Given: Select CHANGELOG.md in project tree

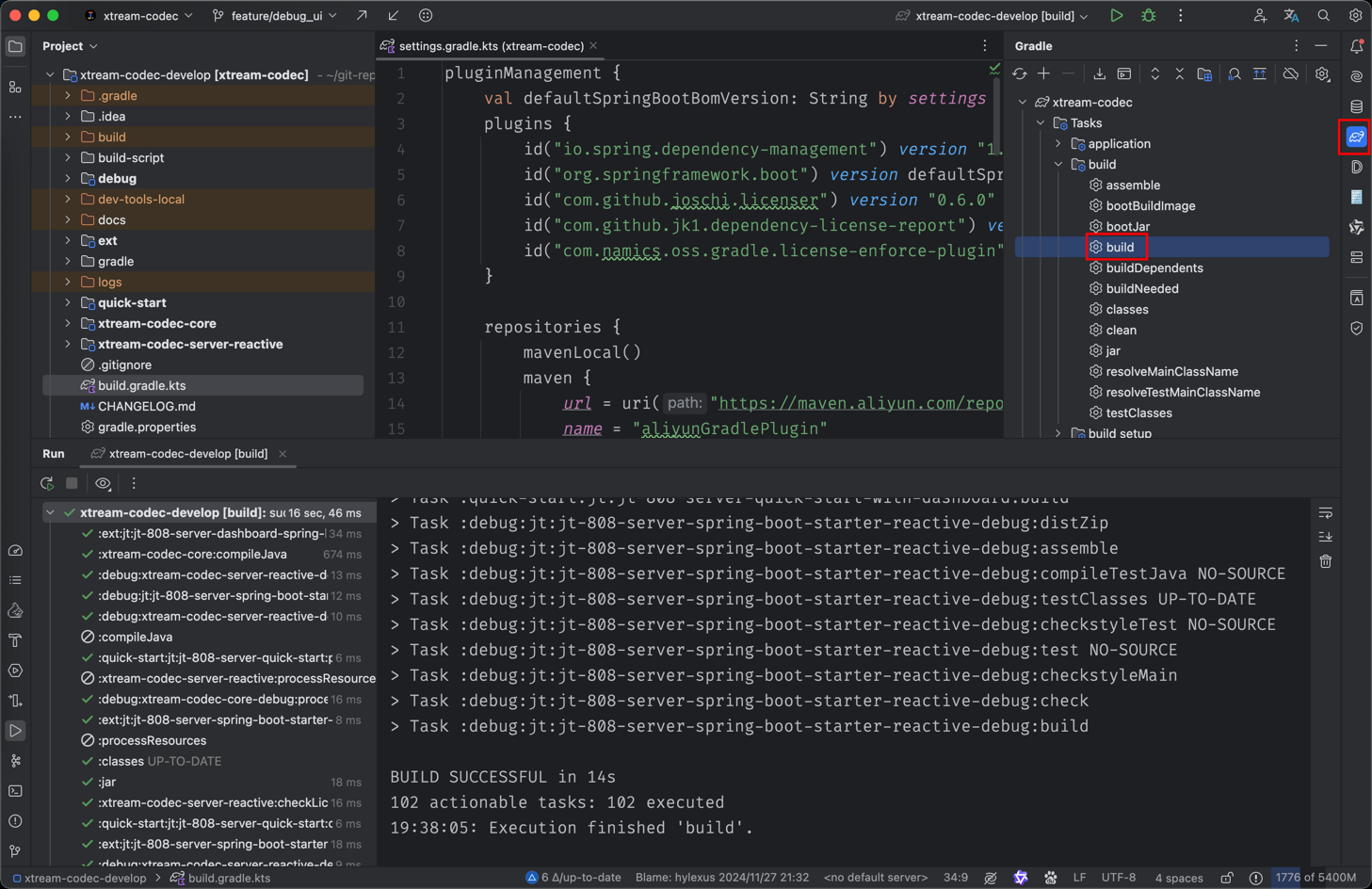Looking at the screenshot, I should 147,407.
